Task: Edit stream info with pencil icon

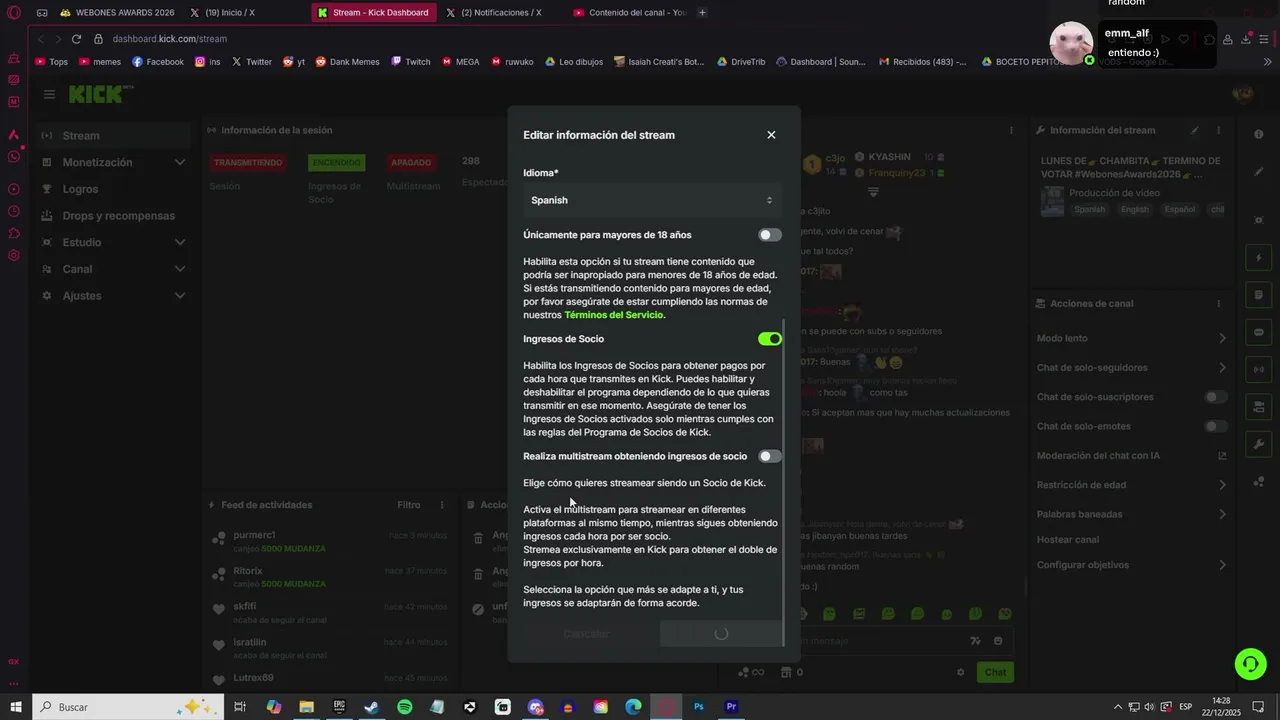Action: click(x=1194, y=130)
